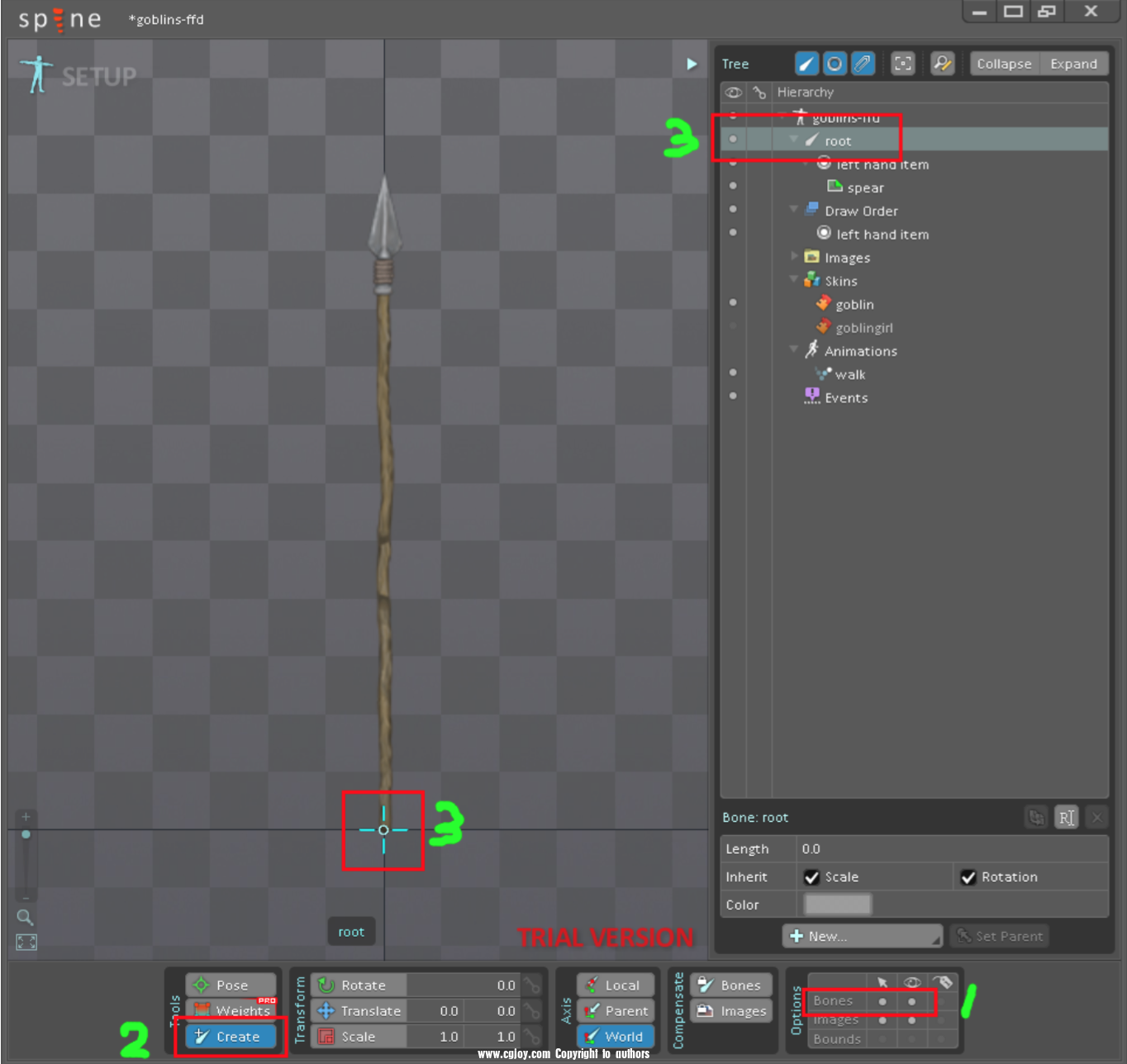1127x1064 pixels.
Task: Click the Scale X value field
Action: (x=435, y=1036)
